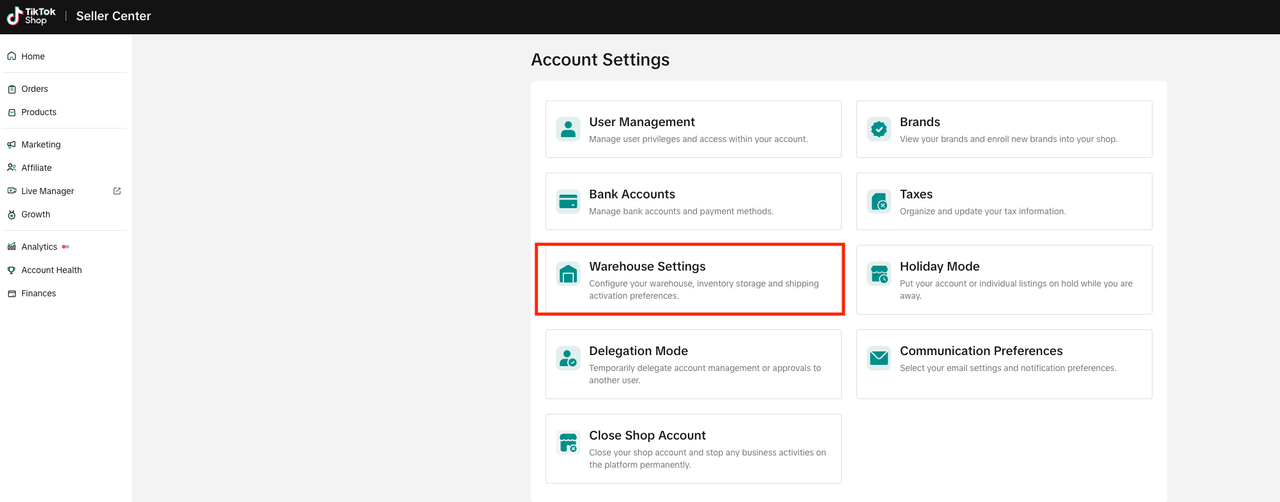Click the Communication Preferences envelope icon
The image size is (1280, 502).
click(x=879, y=358)
